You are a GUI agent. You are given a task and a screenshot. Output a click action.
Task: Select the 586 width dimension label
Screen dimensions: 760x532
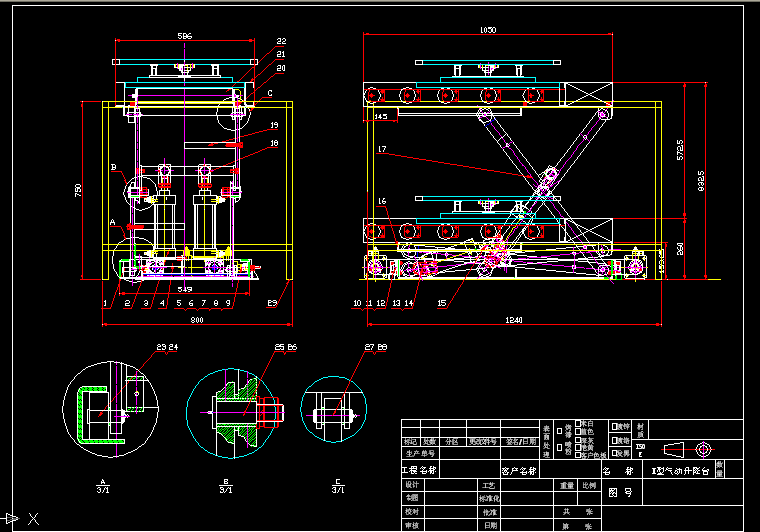[x=184, y=36]
